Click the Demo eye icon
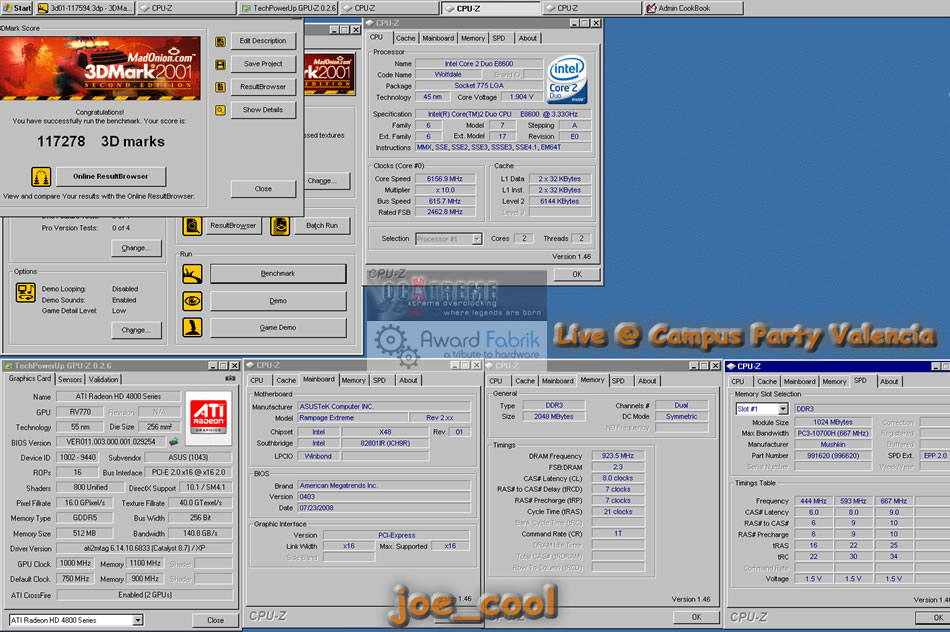This screenshot has width=950, height=632. pos(192,301)
